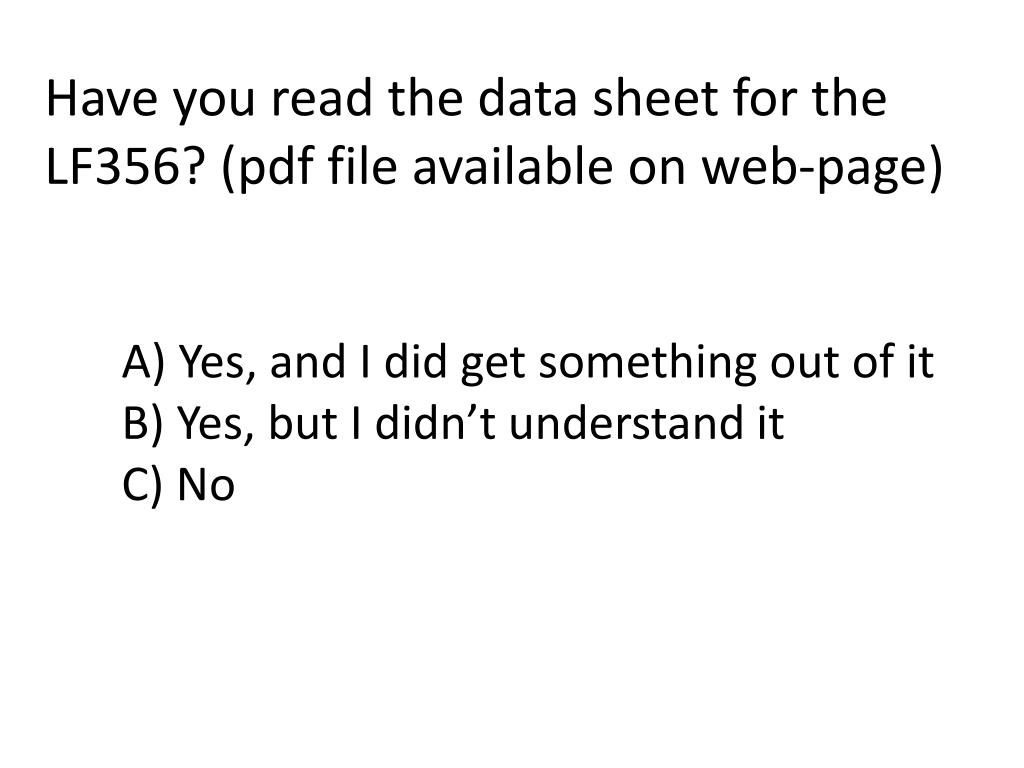Click the word "available" in the heading
This screenshot has width=1024, height=768.
coord(513,165)
